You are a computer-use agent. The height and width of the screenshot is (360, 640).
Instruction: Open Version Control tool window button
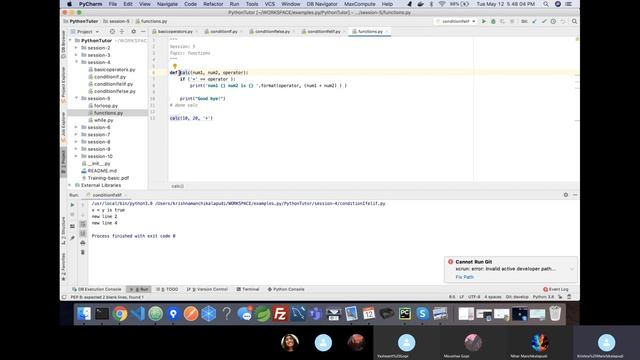(207, 289)
